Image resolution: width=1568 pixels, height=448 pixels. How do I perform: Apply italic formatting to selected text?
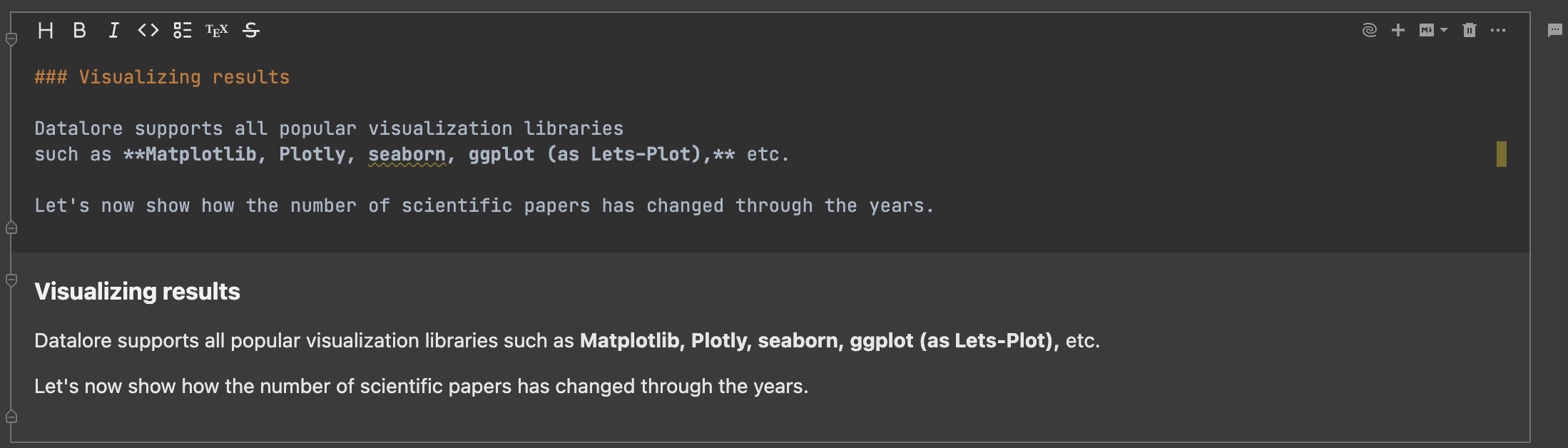tap(113, 30)
